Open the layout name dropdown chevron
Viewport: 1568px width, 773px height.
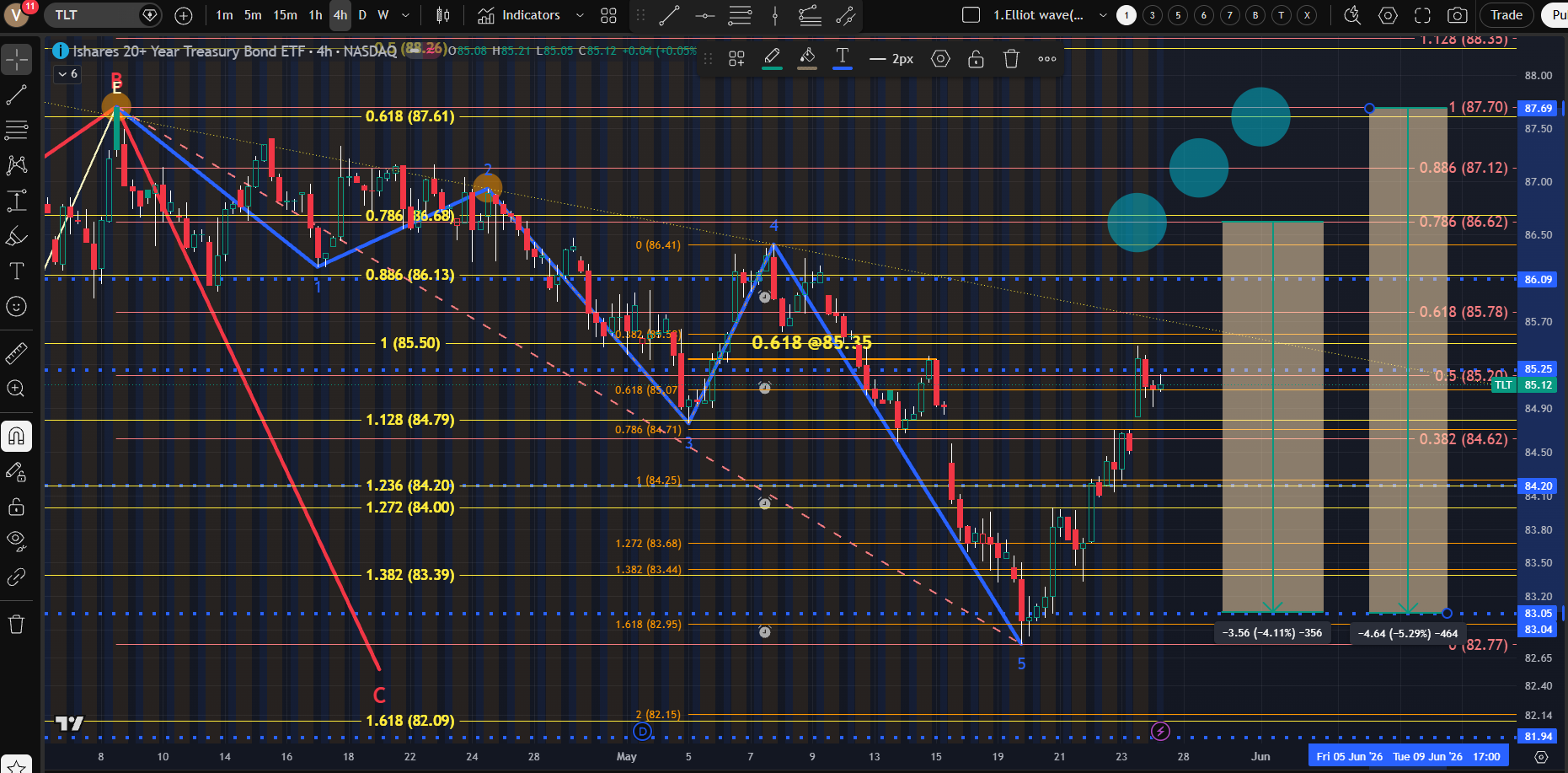tap(1102, 15)
